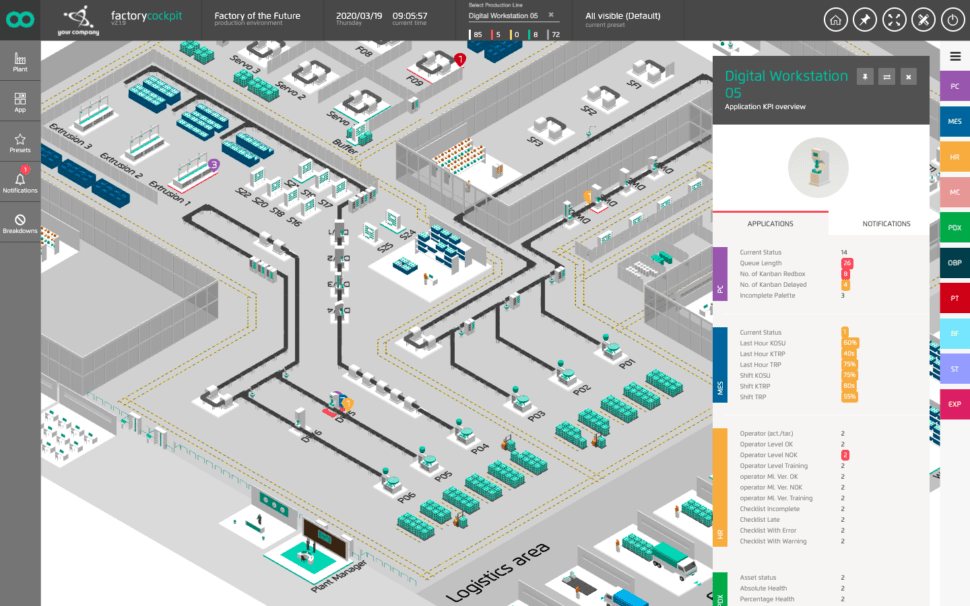Screen dimensions: 970x606
Task: Click the HR section label in panel
Action: [720, 487]
